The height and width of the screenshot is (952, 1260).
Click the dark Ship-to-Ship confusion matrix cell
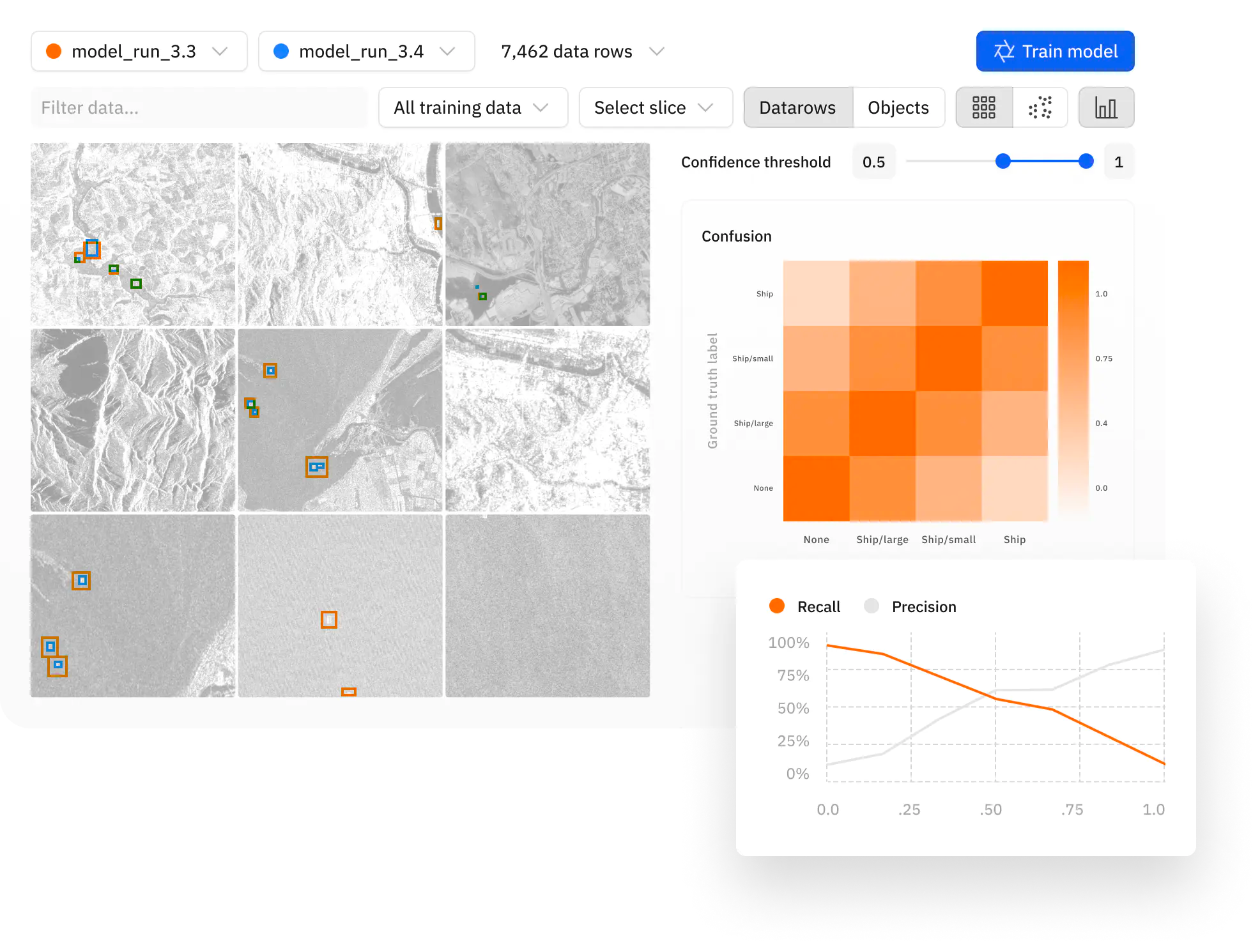pyautogui.click(x=1014, y=293)
